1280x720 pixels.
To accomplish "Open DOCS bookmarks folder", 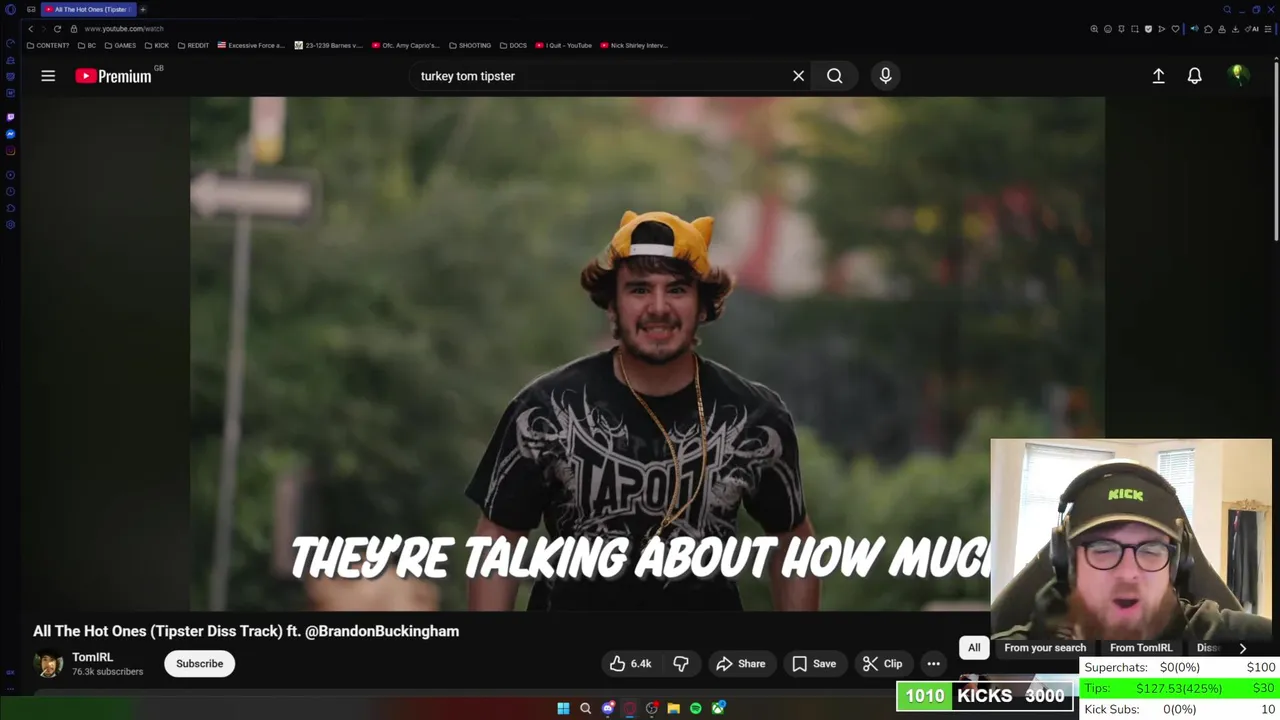I will pyautogui.click(x=513, y=45).
